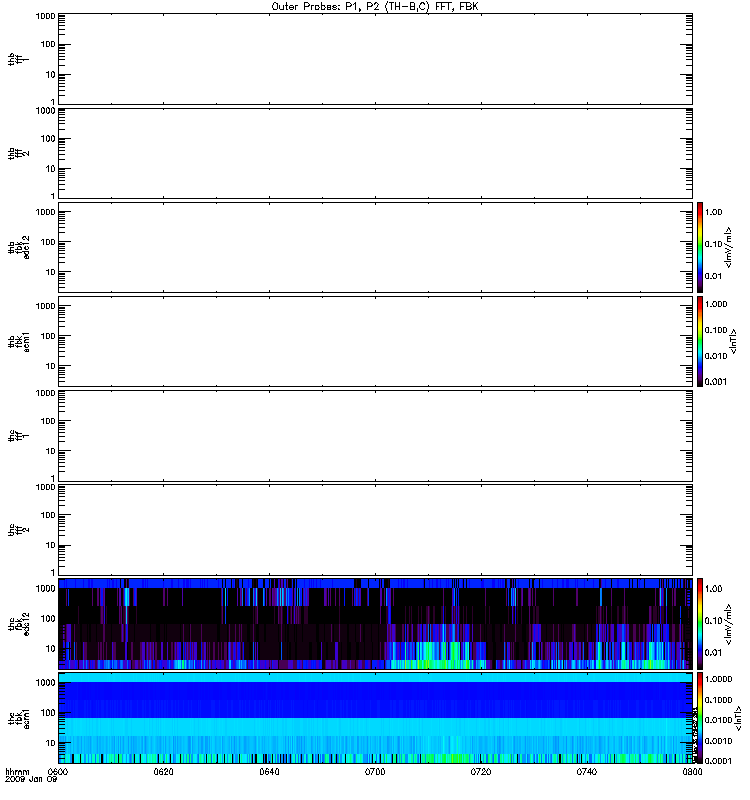Click the "2009 Jan 09" date label
The image size is (750, 800).
click(x=31, y=779)
